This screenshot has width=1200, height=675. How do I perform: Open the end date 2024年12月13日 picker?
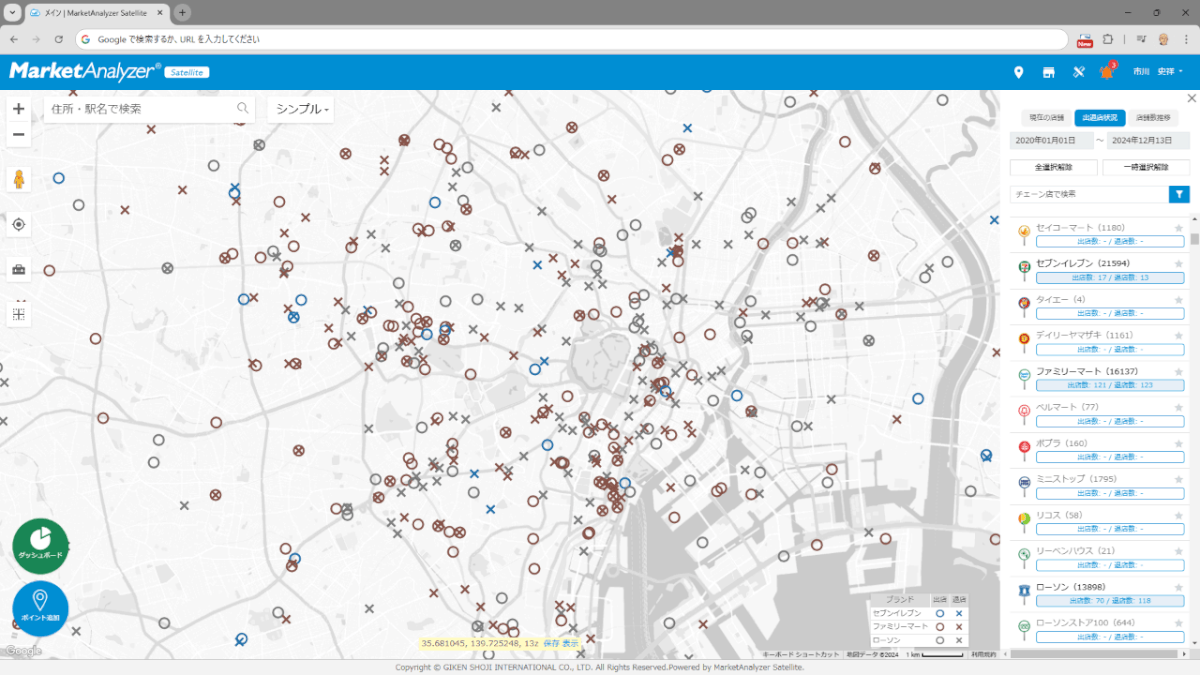[1148, 140]
